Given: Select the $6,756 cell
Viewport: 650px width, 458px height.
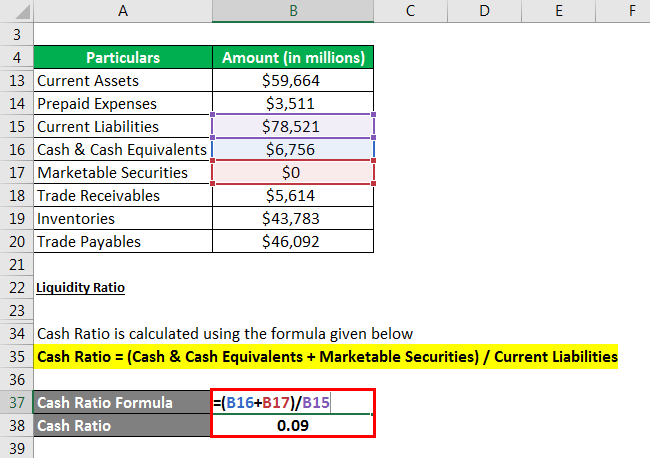Looking at the screenshot, I should pos(293,149).
